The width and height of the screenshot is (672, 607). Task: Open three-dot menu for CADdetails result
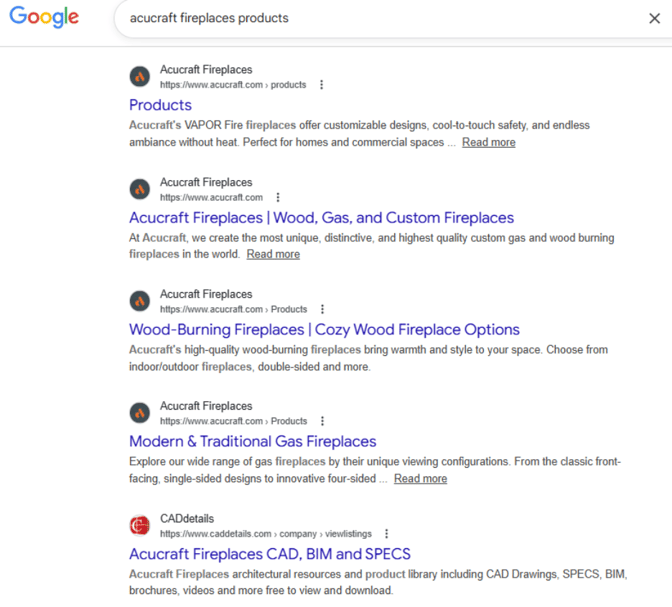pyautogui.click(x=387, y=534)
